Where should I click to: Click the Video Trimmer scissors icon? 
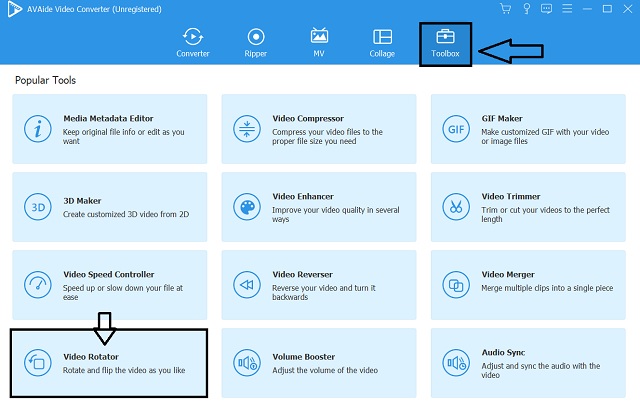pyautogui.click(x=456, y=207)
